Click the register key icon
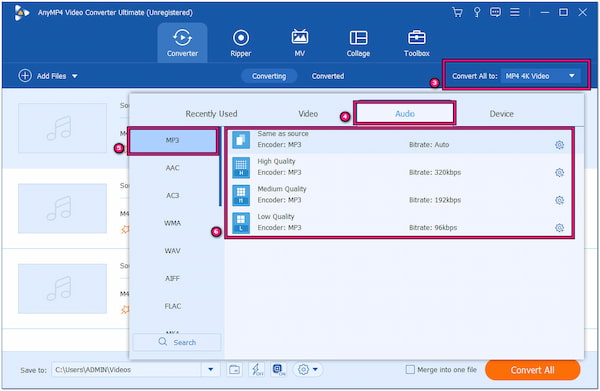The height and width of the screenshot is (391, 600). pos(477,12)
